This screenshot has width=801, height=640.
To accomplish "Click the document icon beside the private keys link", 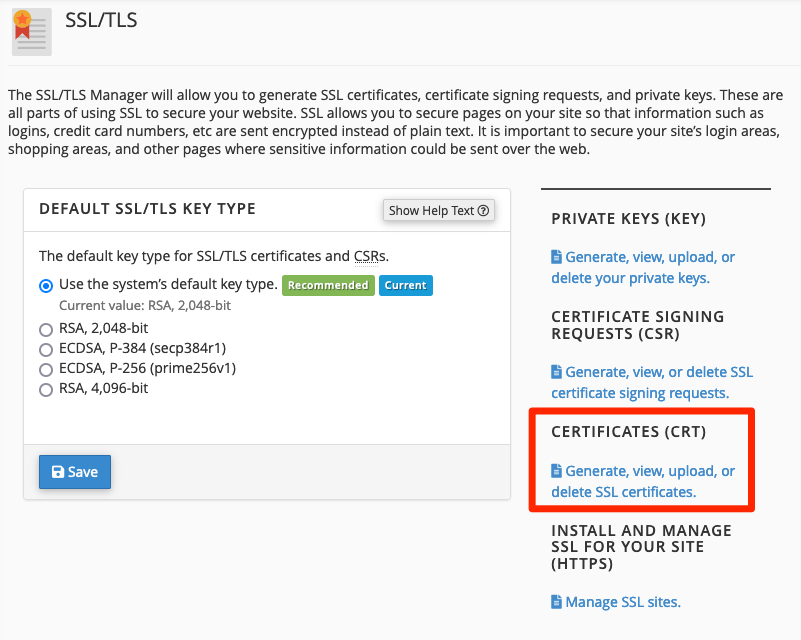I will (x=557, y=257).
